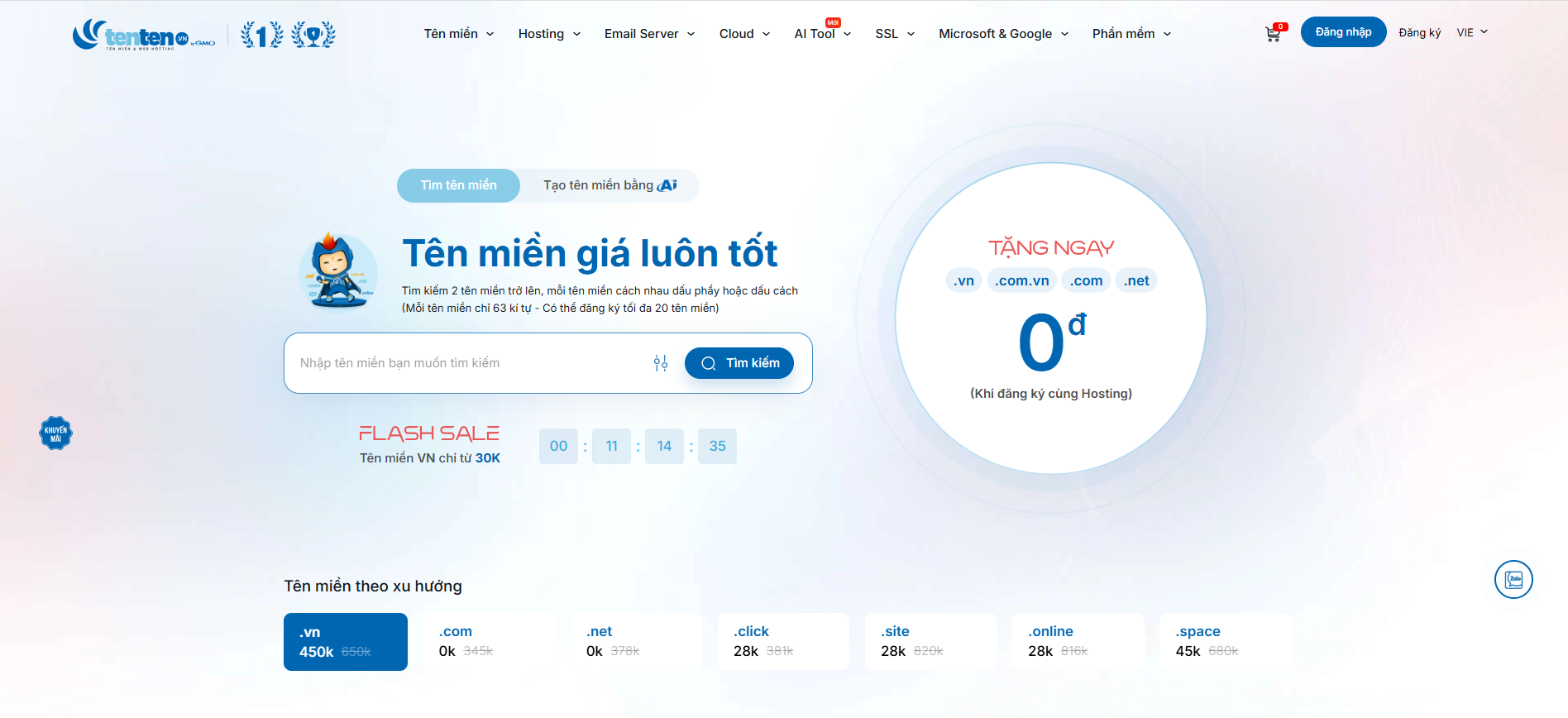Click the Tenten.vn logo
The image size is (1568, 718).
(x=144, y=35)
